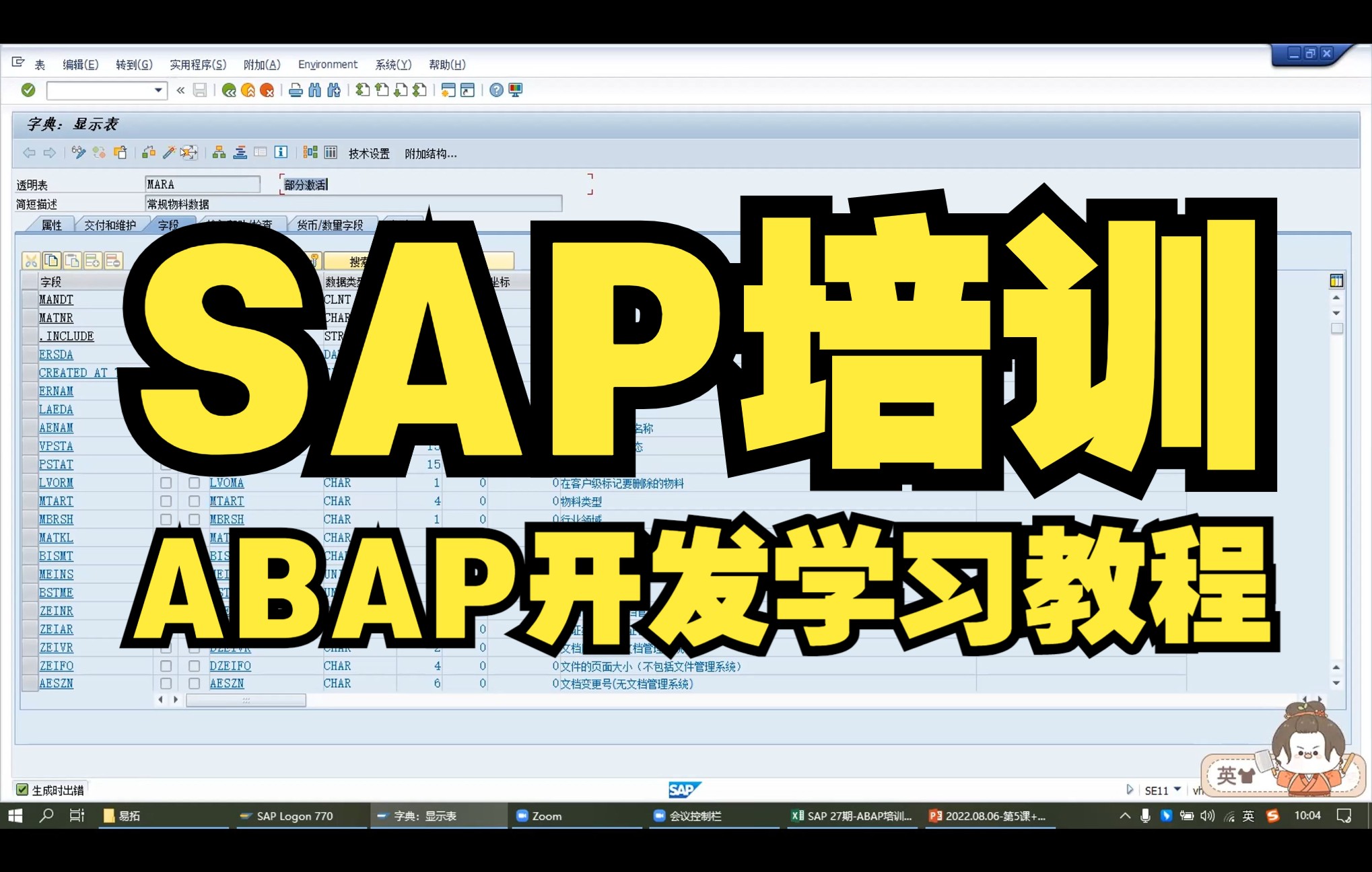Screen dimensions: 1372x872
Task: Click upper scroll-down arrow of field grid
Action: [x=1336, y=313]
